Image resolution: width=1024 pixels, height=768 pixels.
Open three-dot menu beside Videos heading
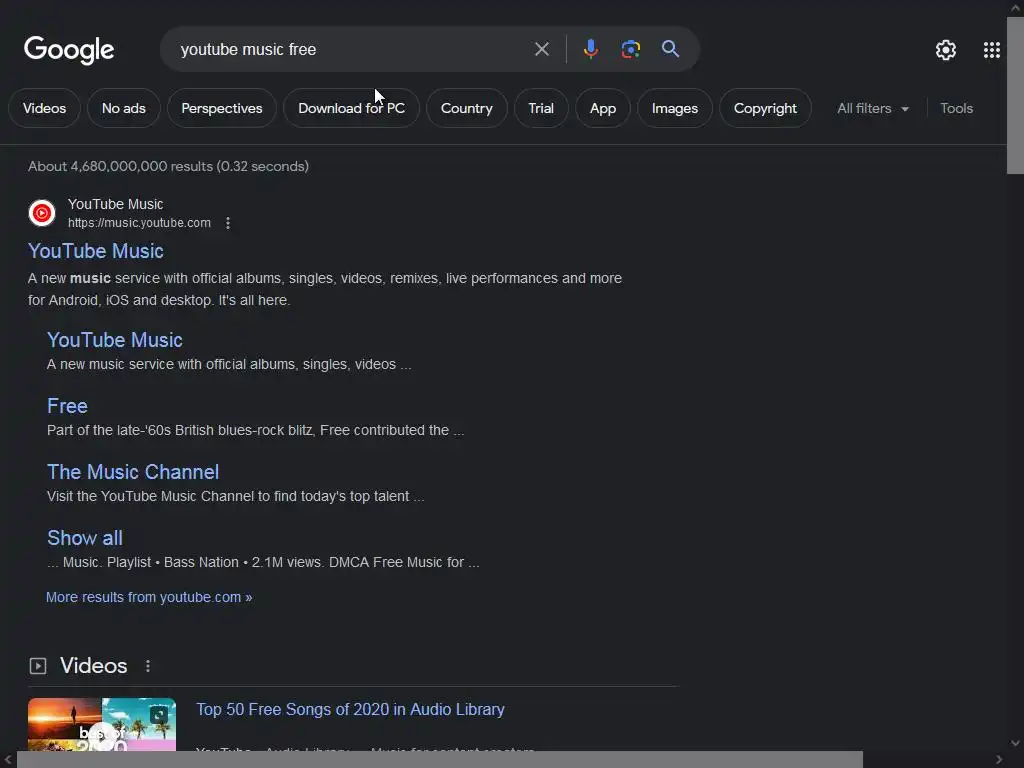tap(148, 665)
